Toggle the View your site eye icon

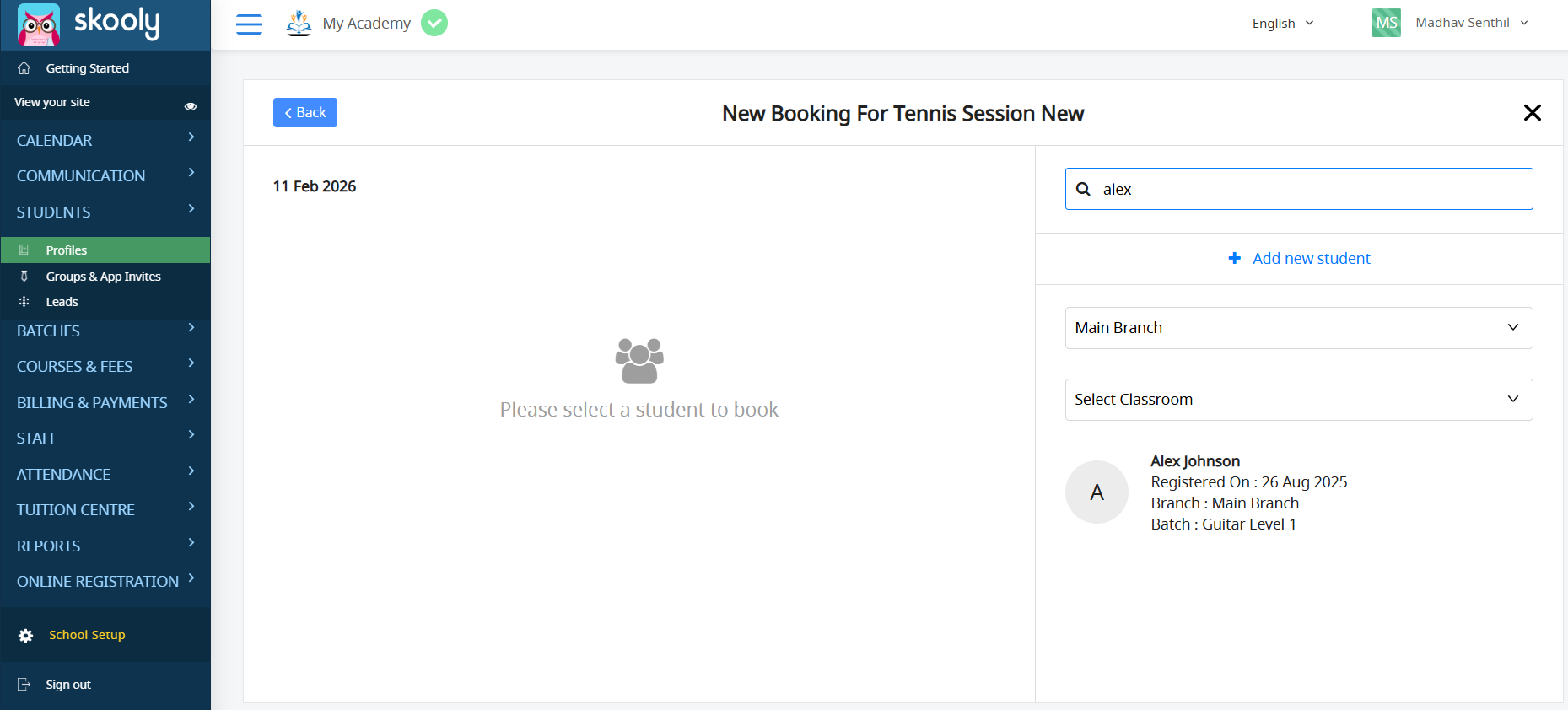(191, 106)
